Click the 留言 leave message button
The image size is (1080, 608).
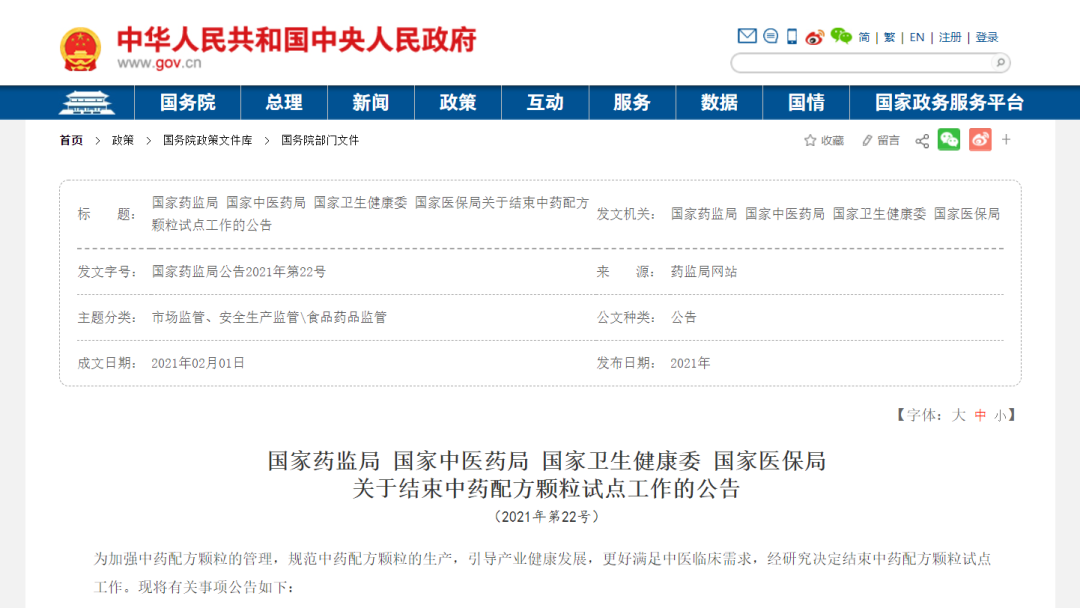[881, 141]
